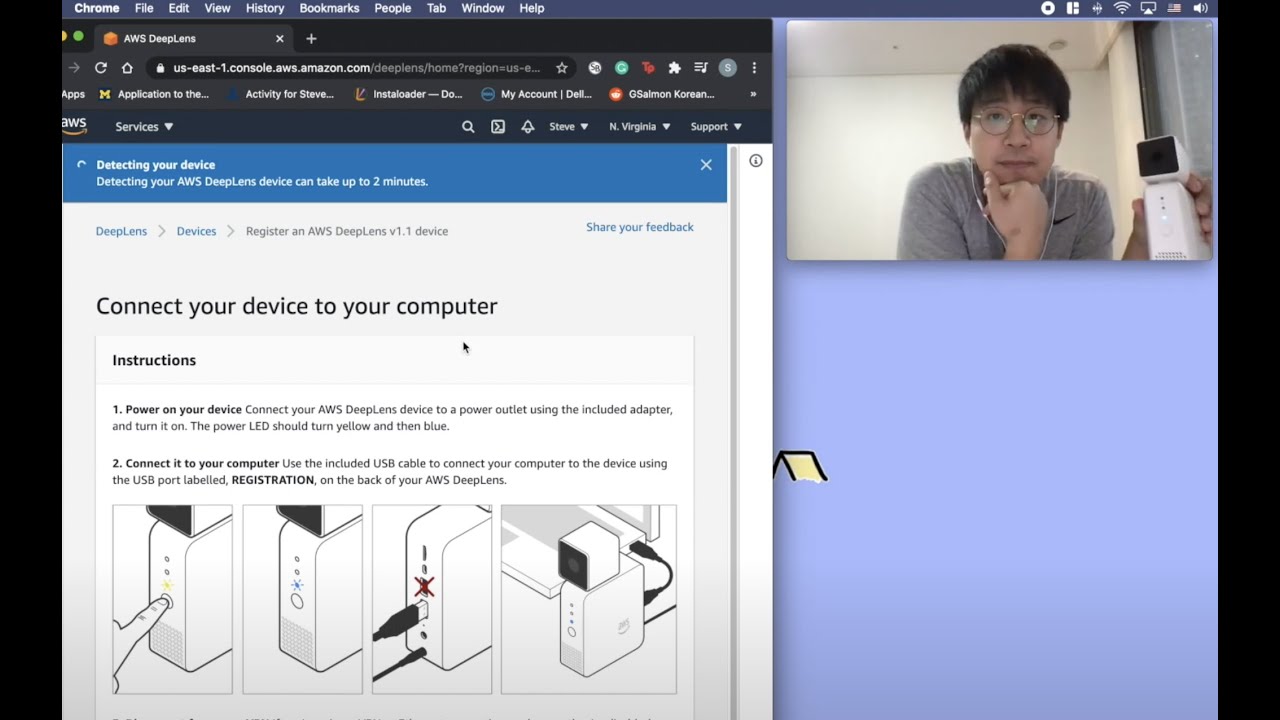The width and height of the screenshot is (1280, 720).
Task: Close the AWS DeepLens tab
Action: (280, 39)
